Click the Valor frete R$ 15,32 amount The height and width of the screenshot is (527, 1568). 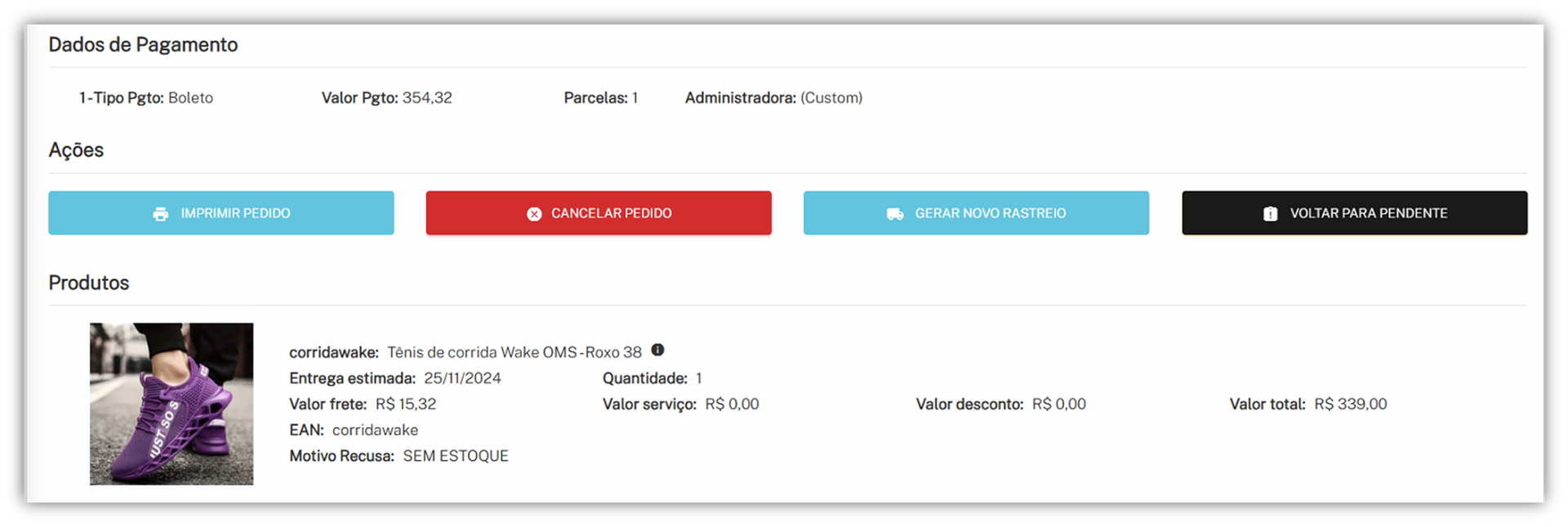(406, 404)
